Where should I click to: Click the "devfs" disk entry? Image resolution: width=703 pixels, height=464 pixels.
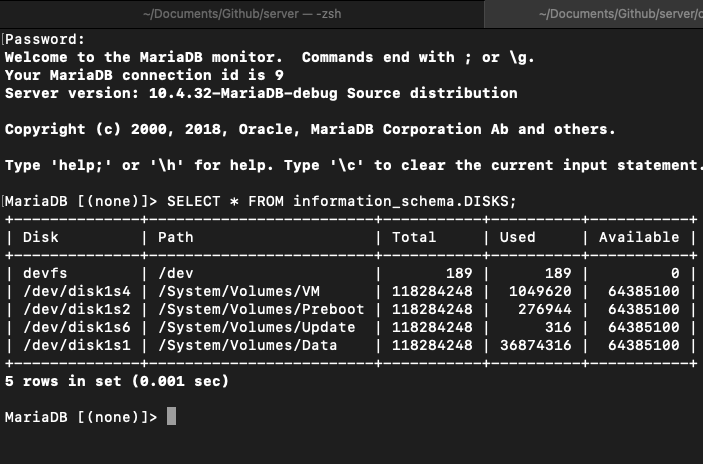[x=45, y=273]
